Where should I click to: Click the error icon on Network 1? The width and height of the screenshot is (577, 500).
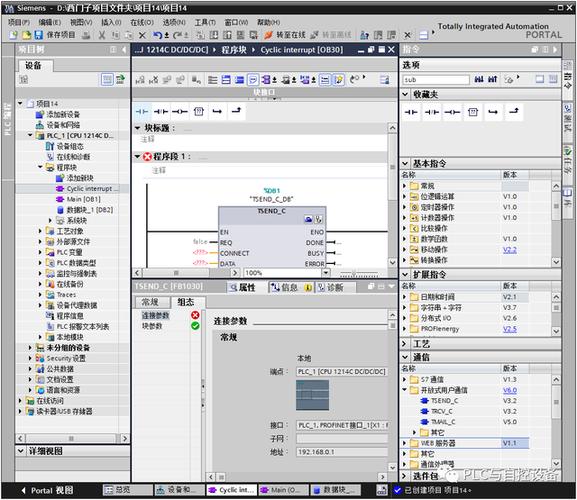148,157
